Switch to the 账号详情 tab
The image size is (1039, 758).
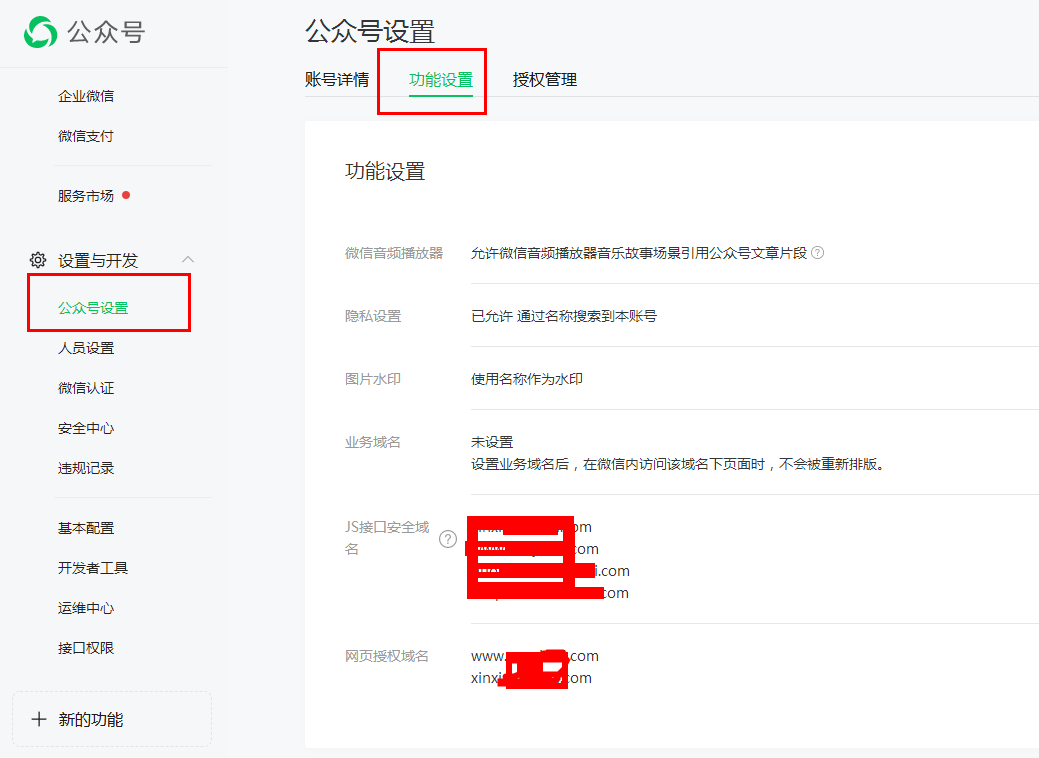tap(337, 80)
